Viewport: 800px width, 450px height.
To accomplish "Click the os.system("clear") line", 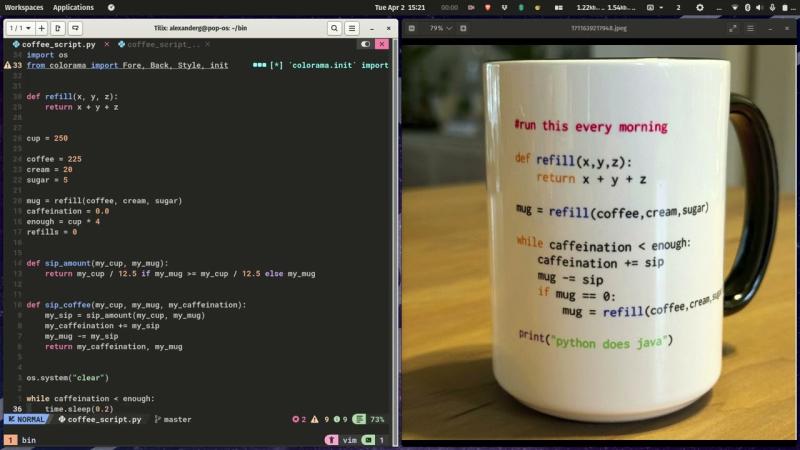I will [x=68, y=378].
